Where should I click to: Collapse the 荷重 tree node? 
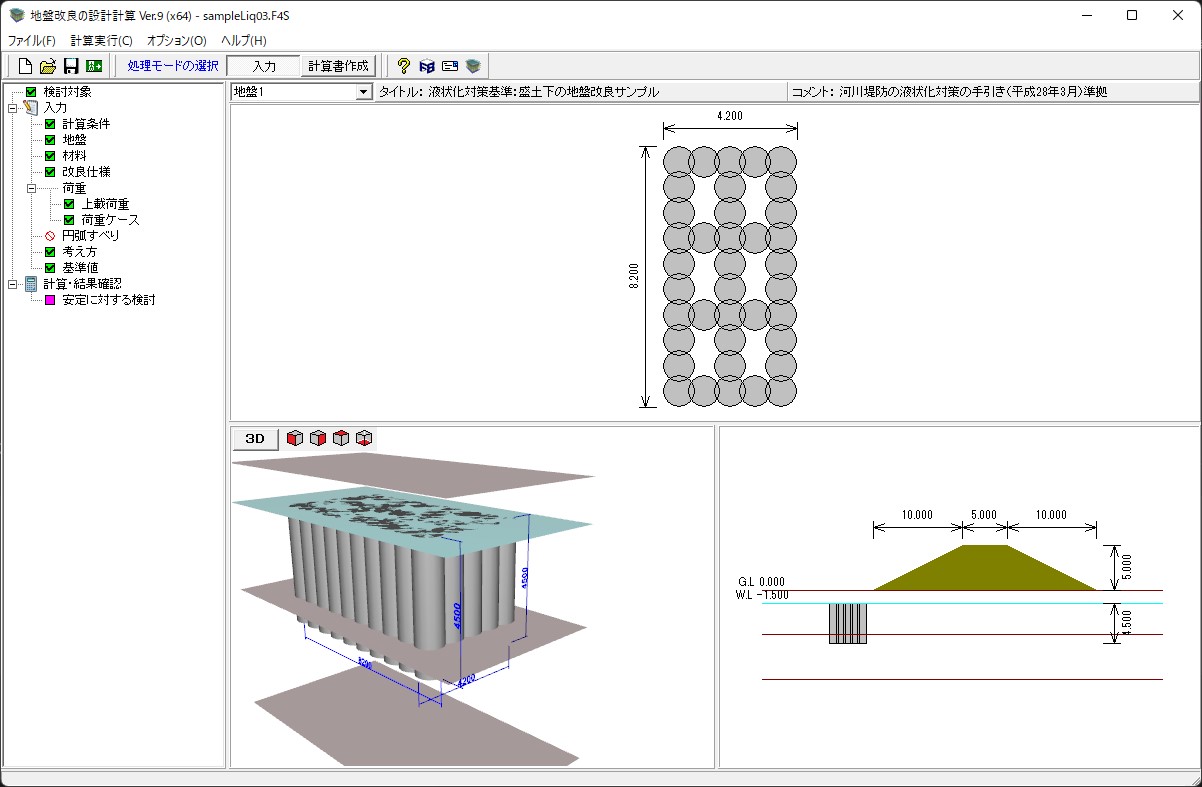click(31, 188)
